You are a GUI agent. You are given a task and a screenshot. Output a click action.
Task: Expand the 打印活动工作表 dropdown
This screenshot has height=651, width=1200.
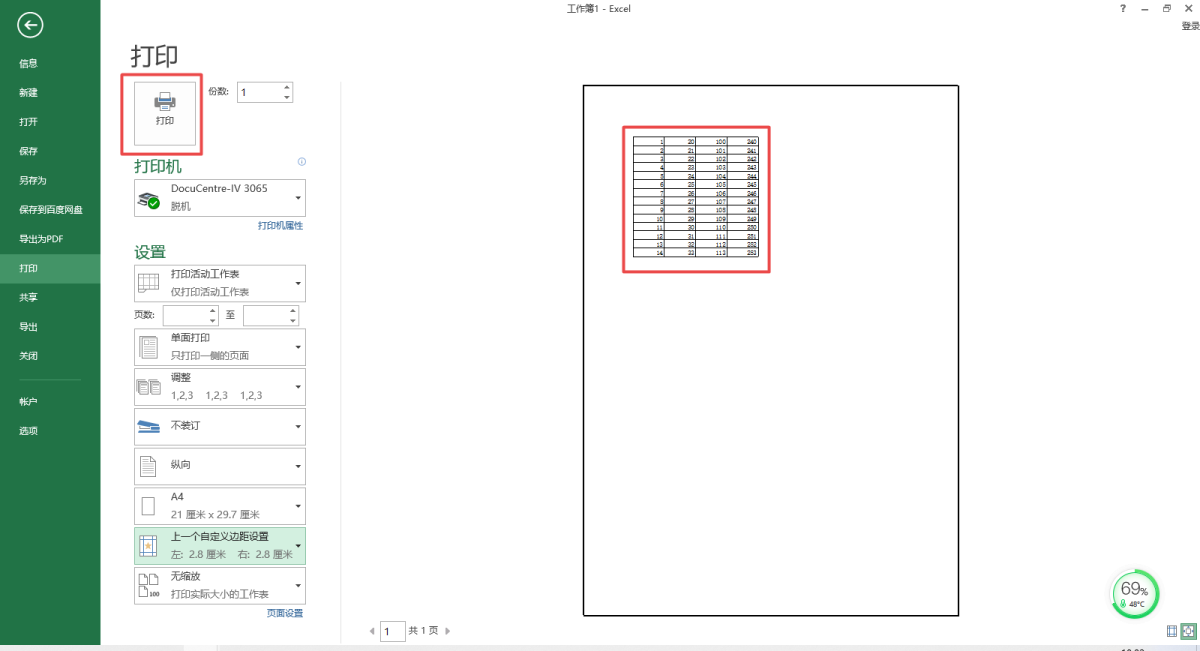click(x=220, y=283)
